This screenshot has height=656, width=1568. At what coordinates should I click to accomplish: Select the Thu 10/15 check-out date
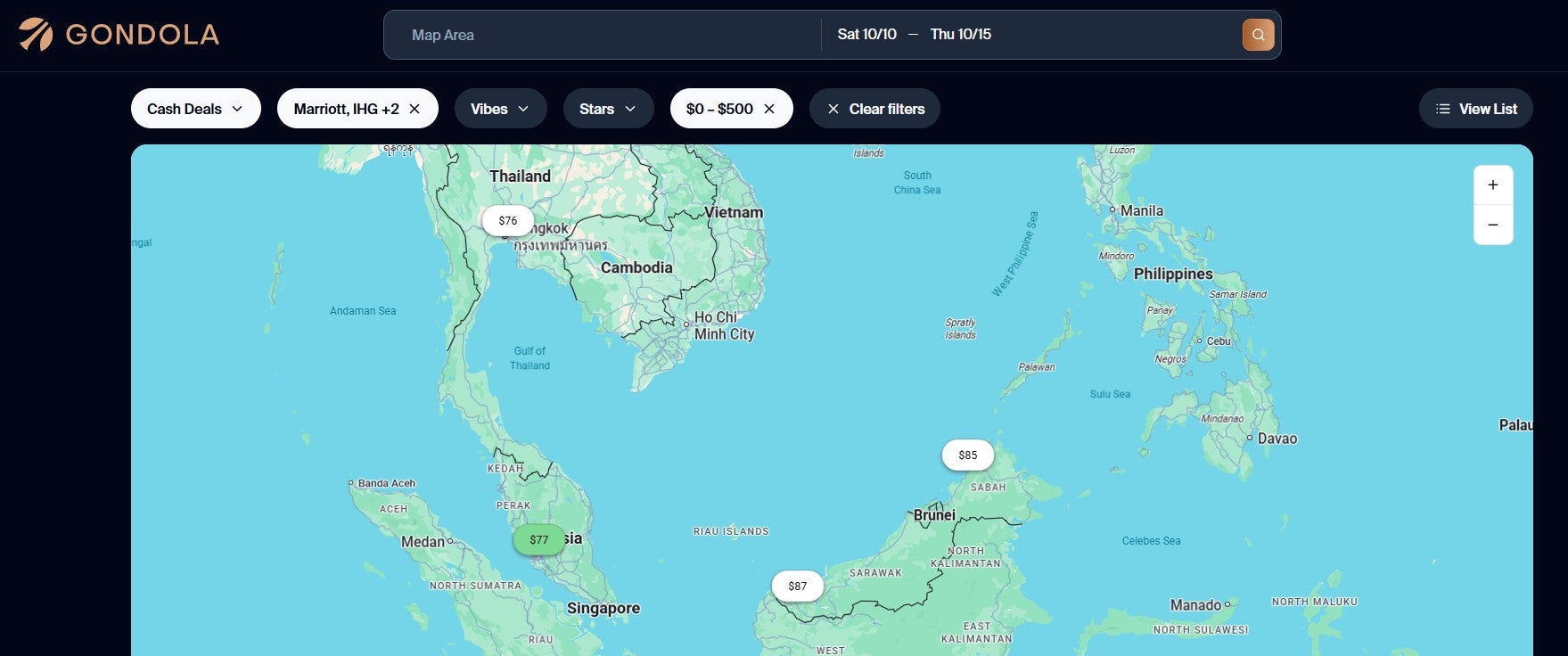point(960,34)
